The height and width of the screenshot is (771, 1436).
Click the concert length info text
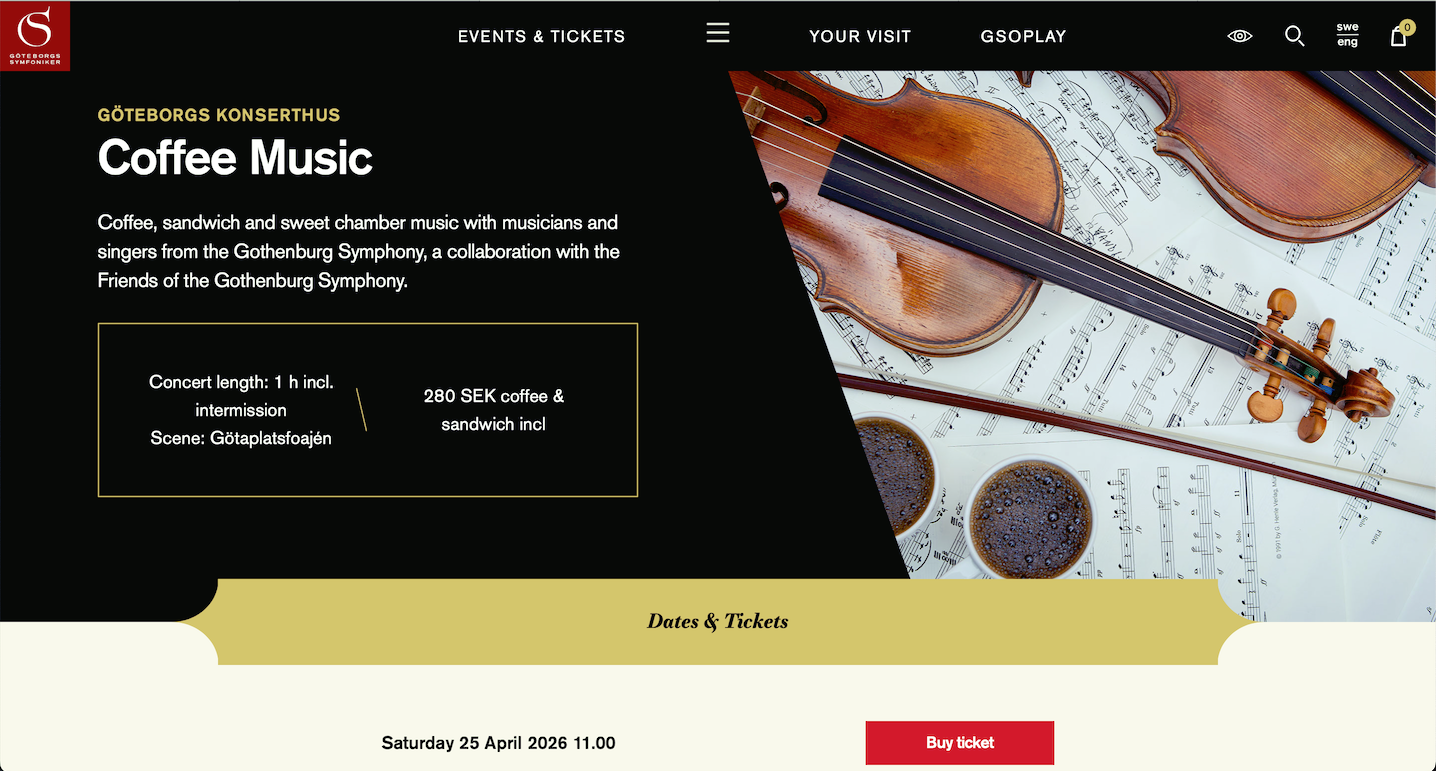(x=241, y=396)
